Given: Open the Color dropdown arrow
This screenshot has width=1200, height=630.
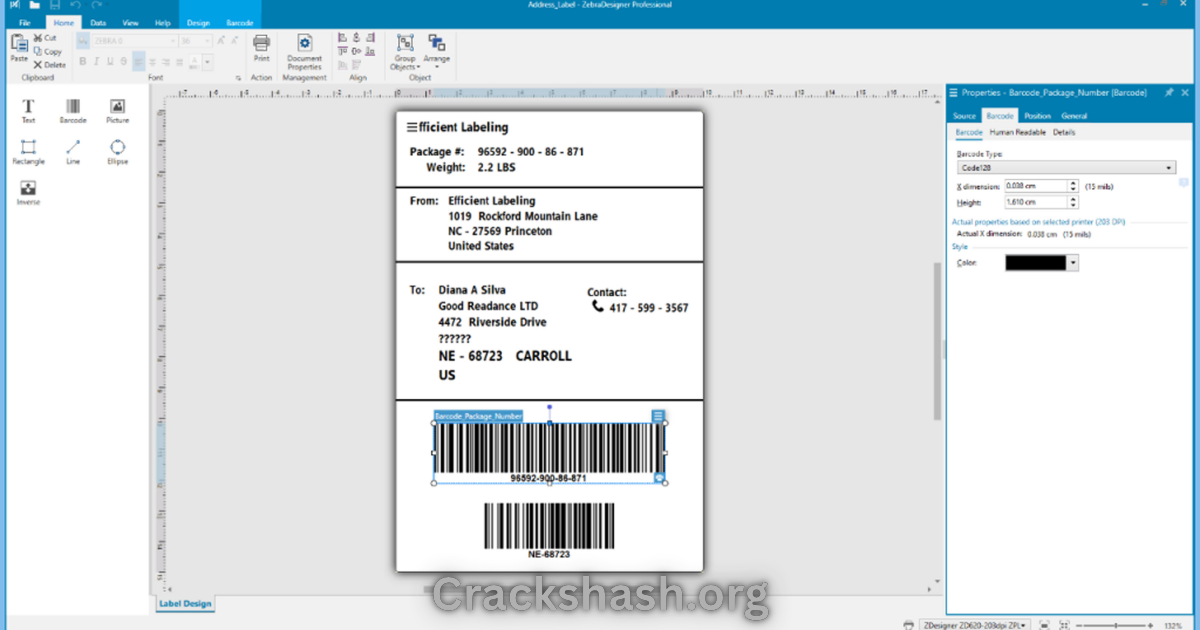Looking at the screenshot, I should 1073,263.
